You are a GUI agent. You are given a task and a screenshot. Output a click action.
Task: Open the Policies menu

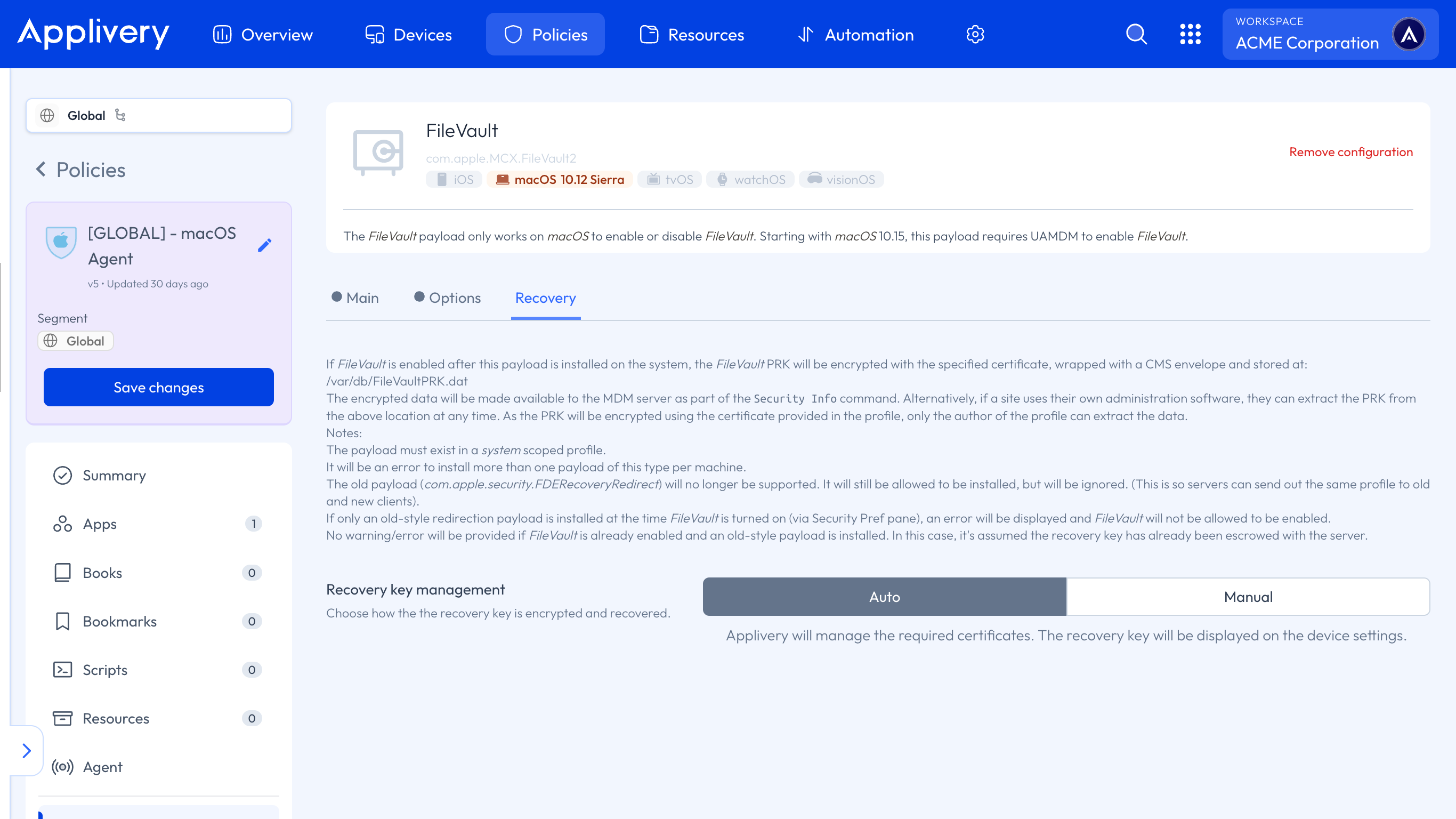tap(545, 35)
